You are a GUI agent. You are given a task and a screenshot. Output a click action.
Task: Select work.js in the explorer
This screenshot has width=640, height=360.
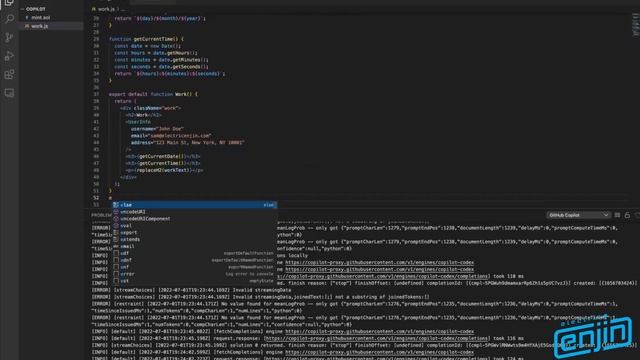(40, 26)
